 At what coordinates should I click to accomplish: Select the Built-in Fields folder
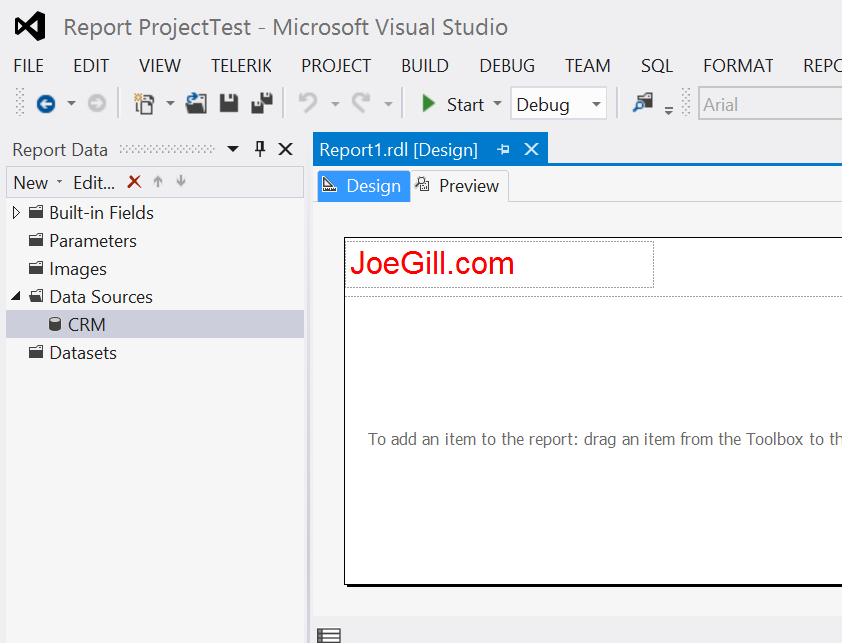tap(101, 213)
